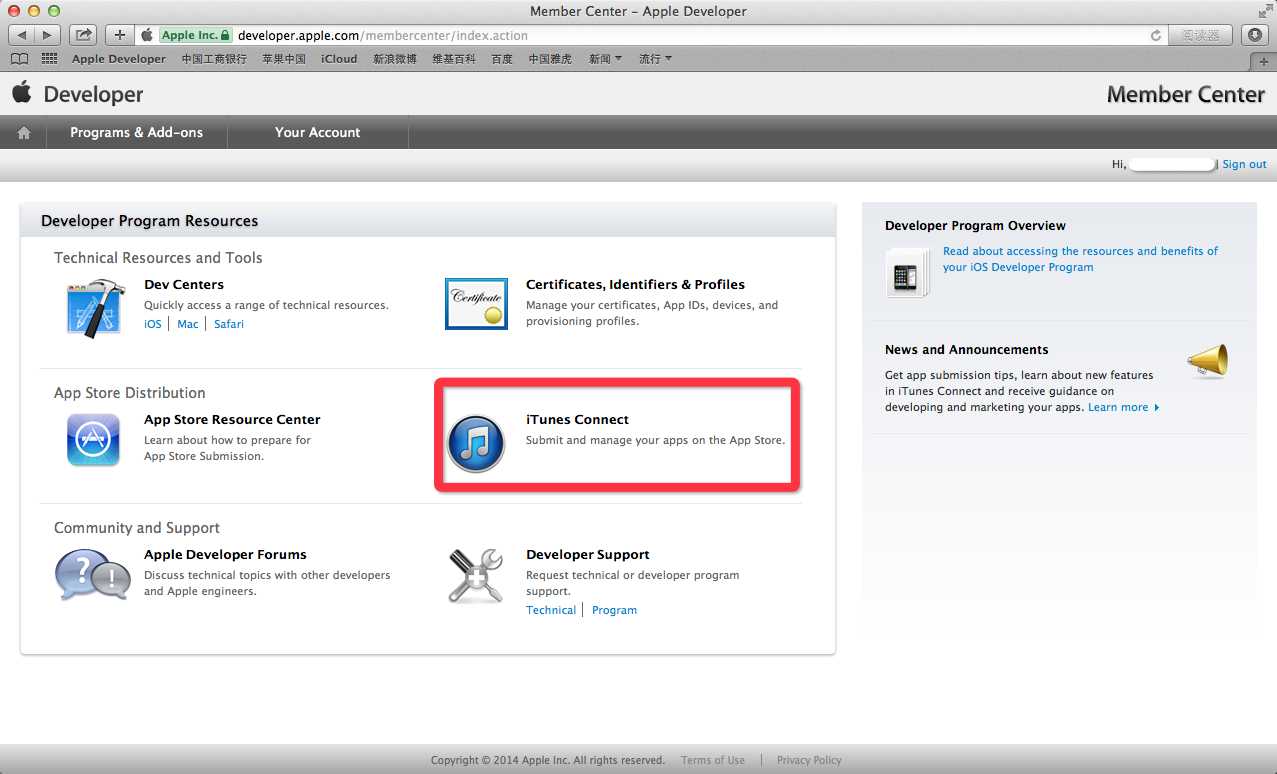Click the Member Center title
This screenshot has height=774, width=1277.
tap(1186, 94)
